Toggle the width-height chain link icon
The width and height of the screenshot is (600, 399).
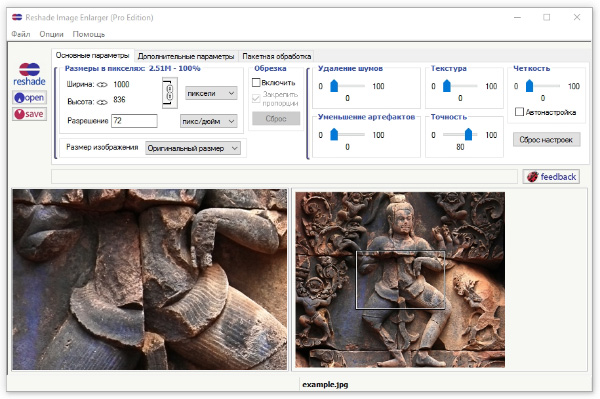[170, 93]
